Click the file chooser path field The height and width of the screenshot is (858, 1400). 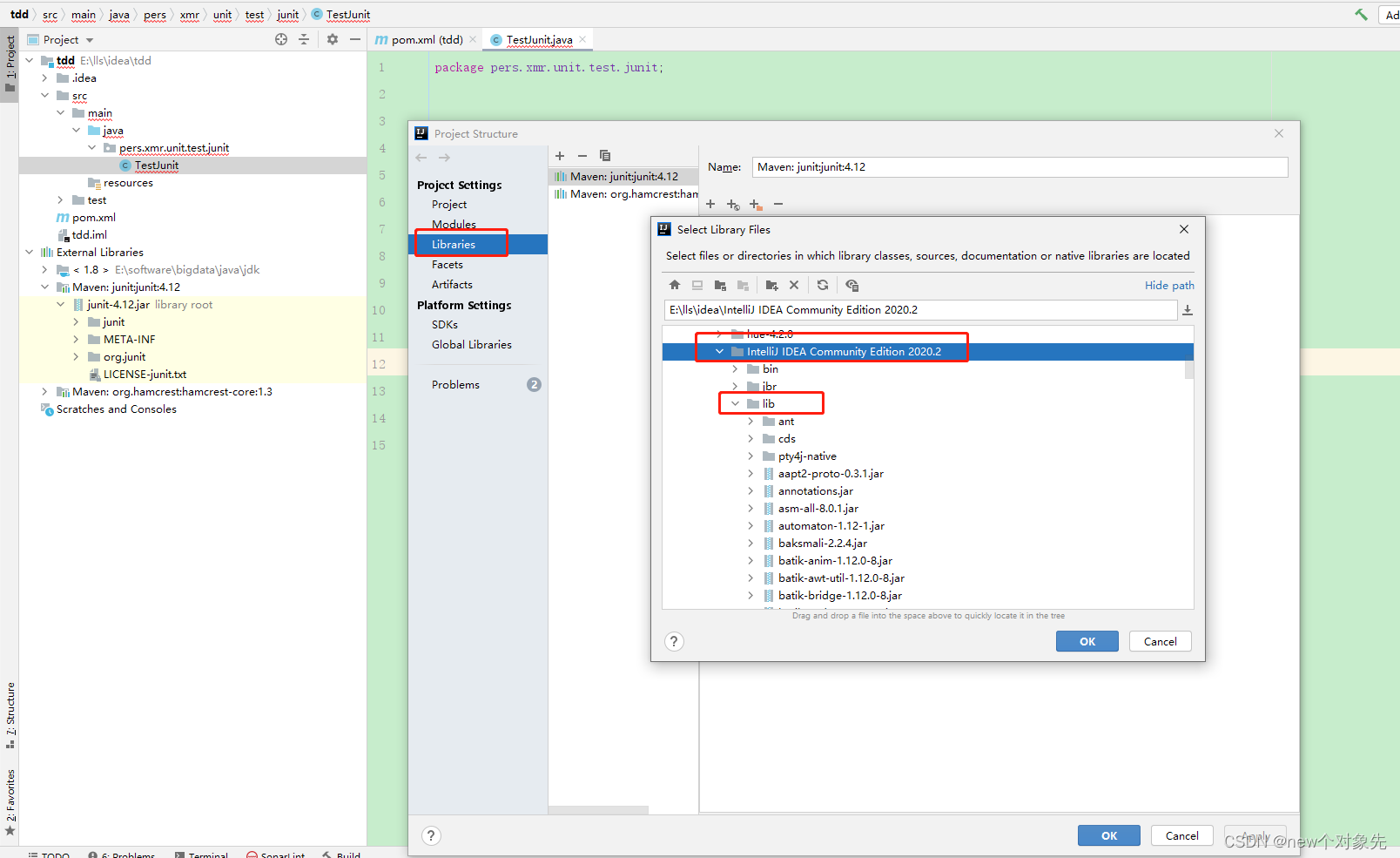click(920, 310)
